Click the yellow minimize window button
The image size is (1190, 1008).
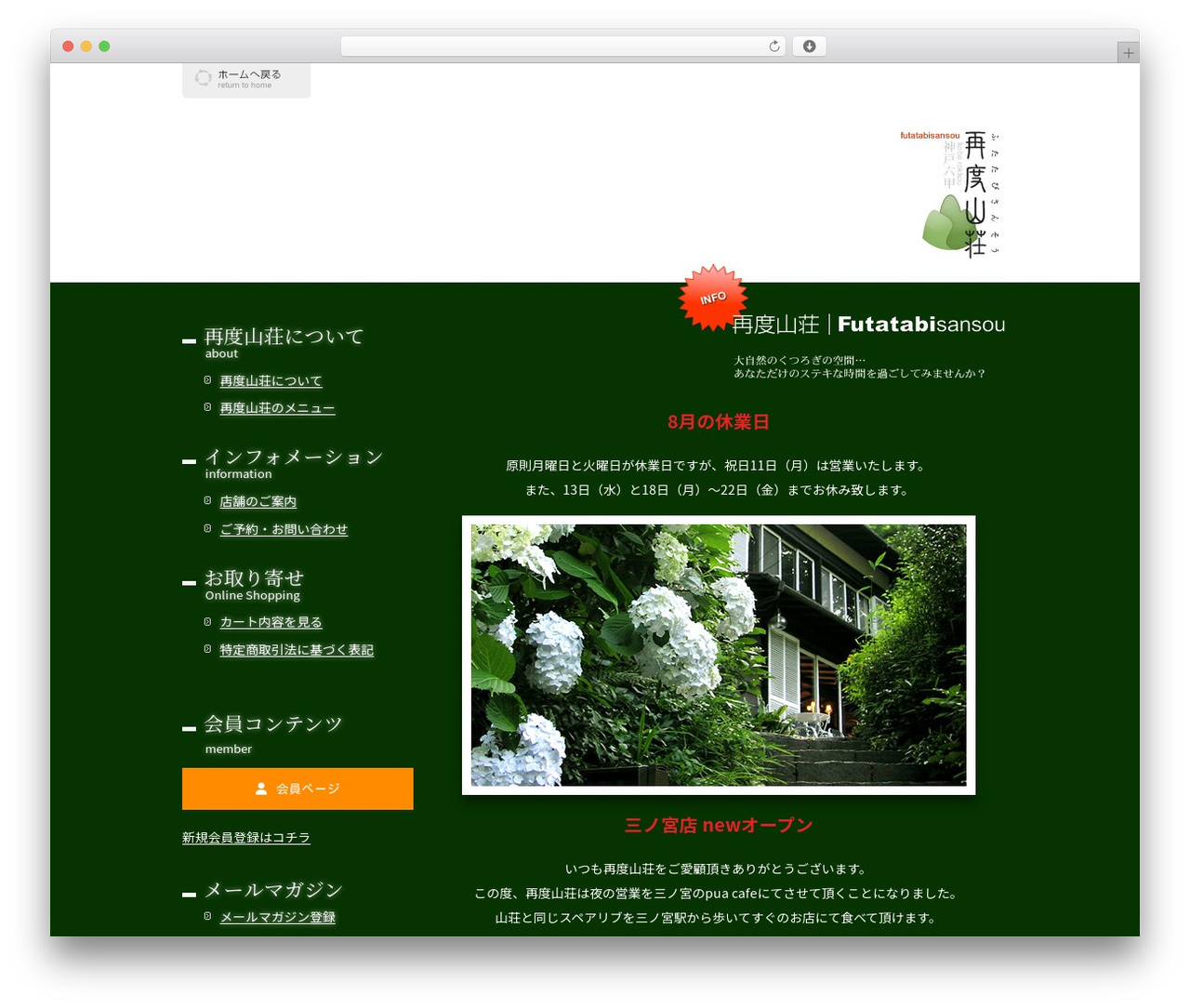pos(86,46)
